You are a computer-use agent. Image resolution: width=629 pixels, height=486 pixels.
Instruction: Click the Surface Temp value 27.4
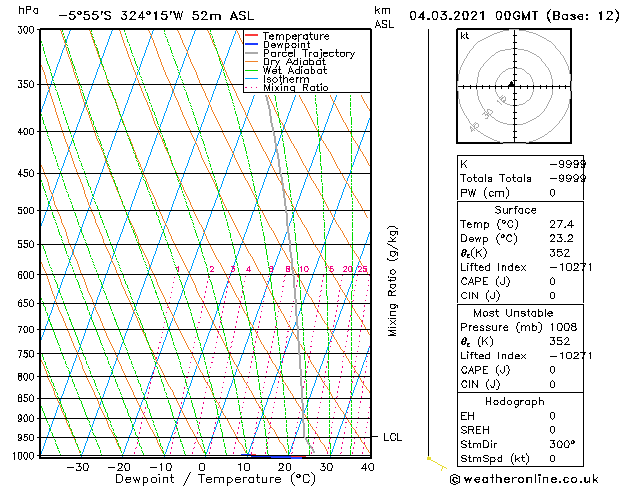click(562, 224)
